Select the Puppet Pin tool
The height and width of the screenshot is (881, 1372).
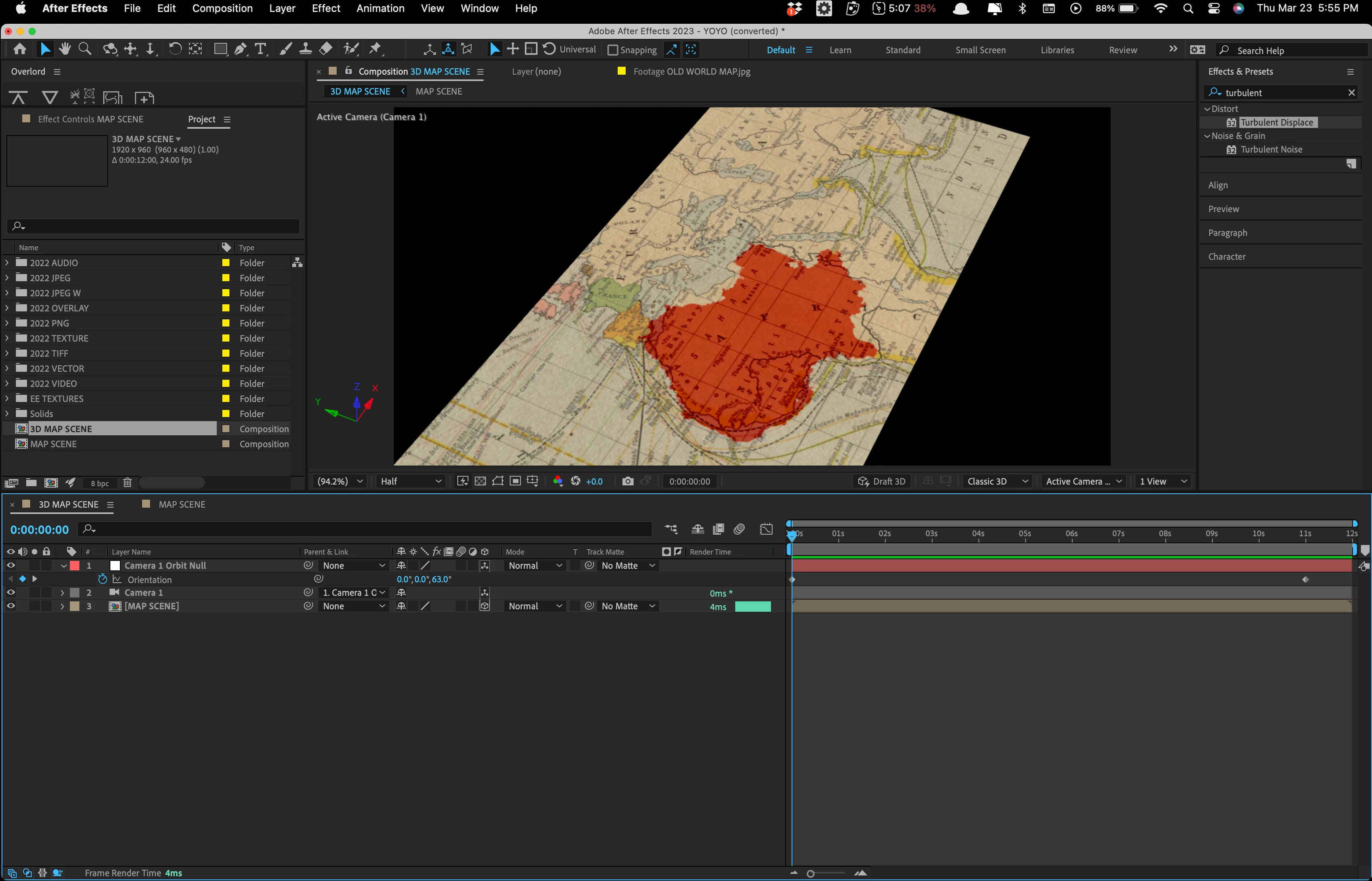click(375, 49)
